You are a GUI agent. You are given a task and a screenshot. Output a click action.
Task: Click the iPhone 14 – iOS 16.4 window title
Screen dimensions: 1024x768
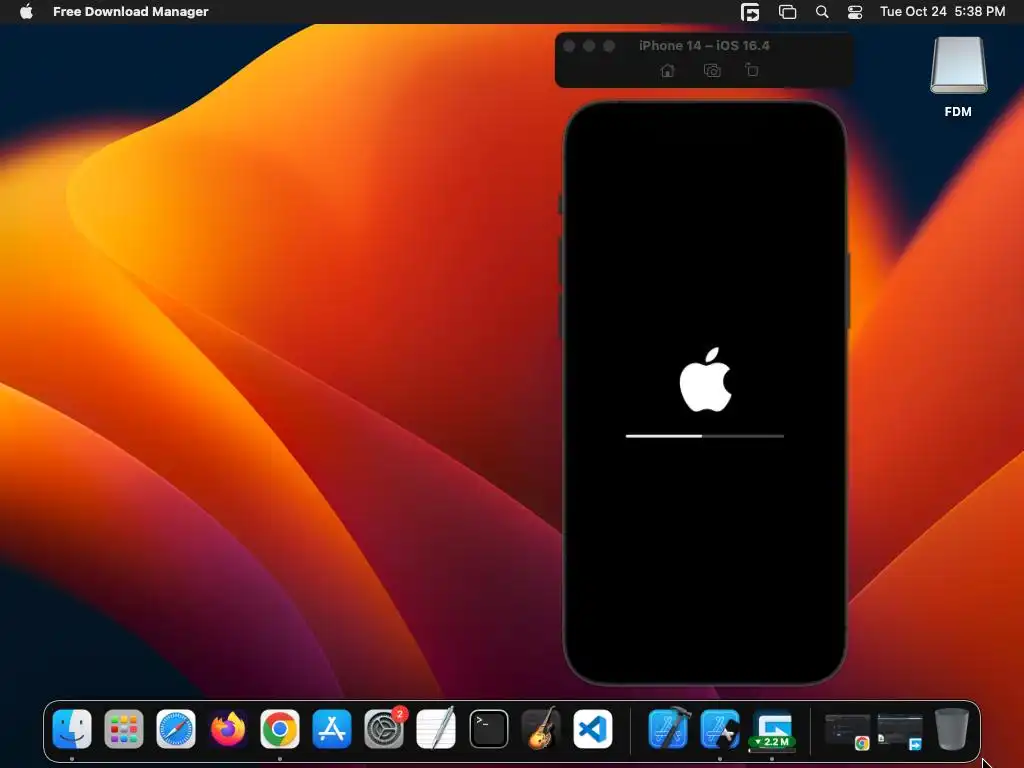pos(704,46)
